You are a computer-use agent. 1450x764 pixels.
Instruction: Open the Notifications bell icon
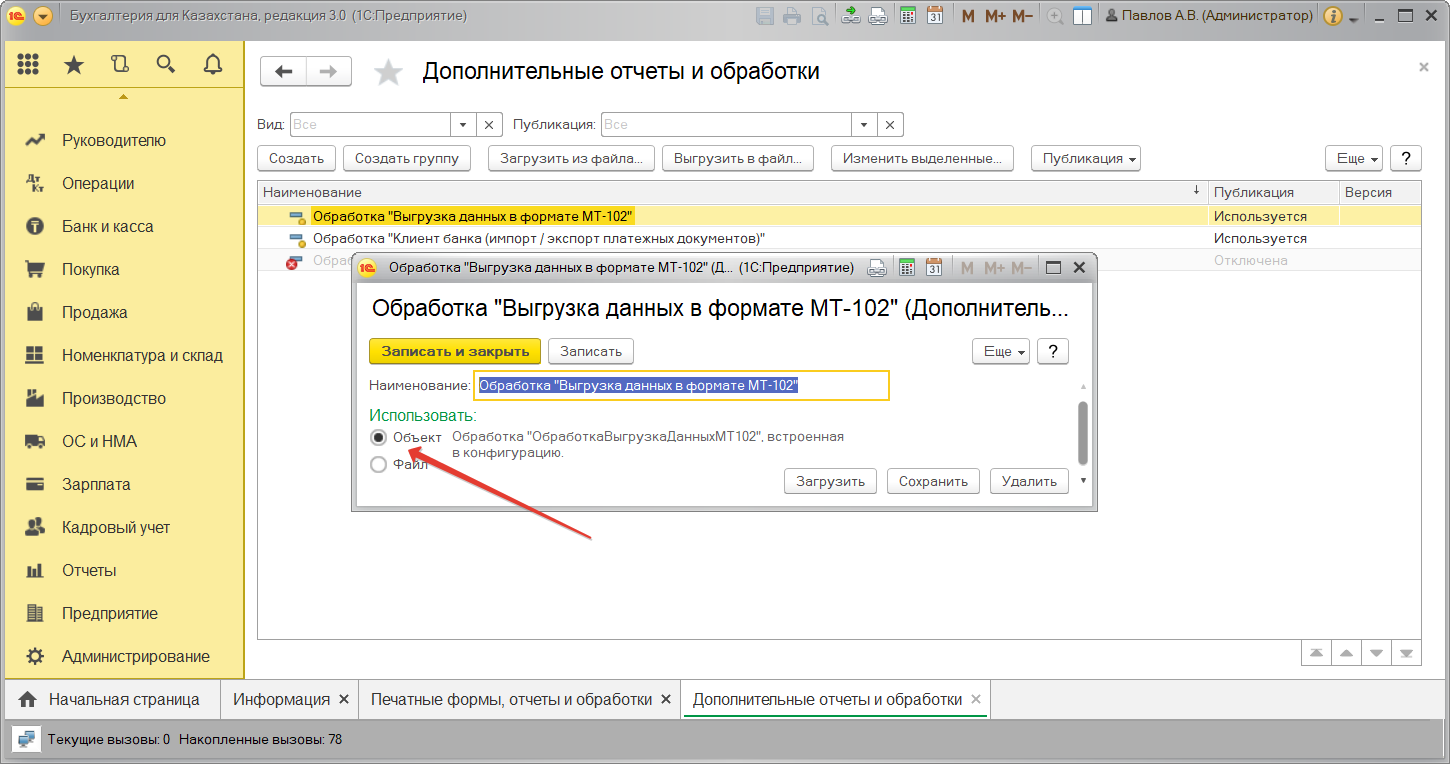[212, 65]
